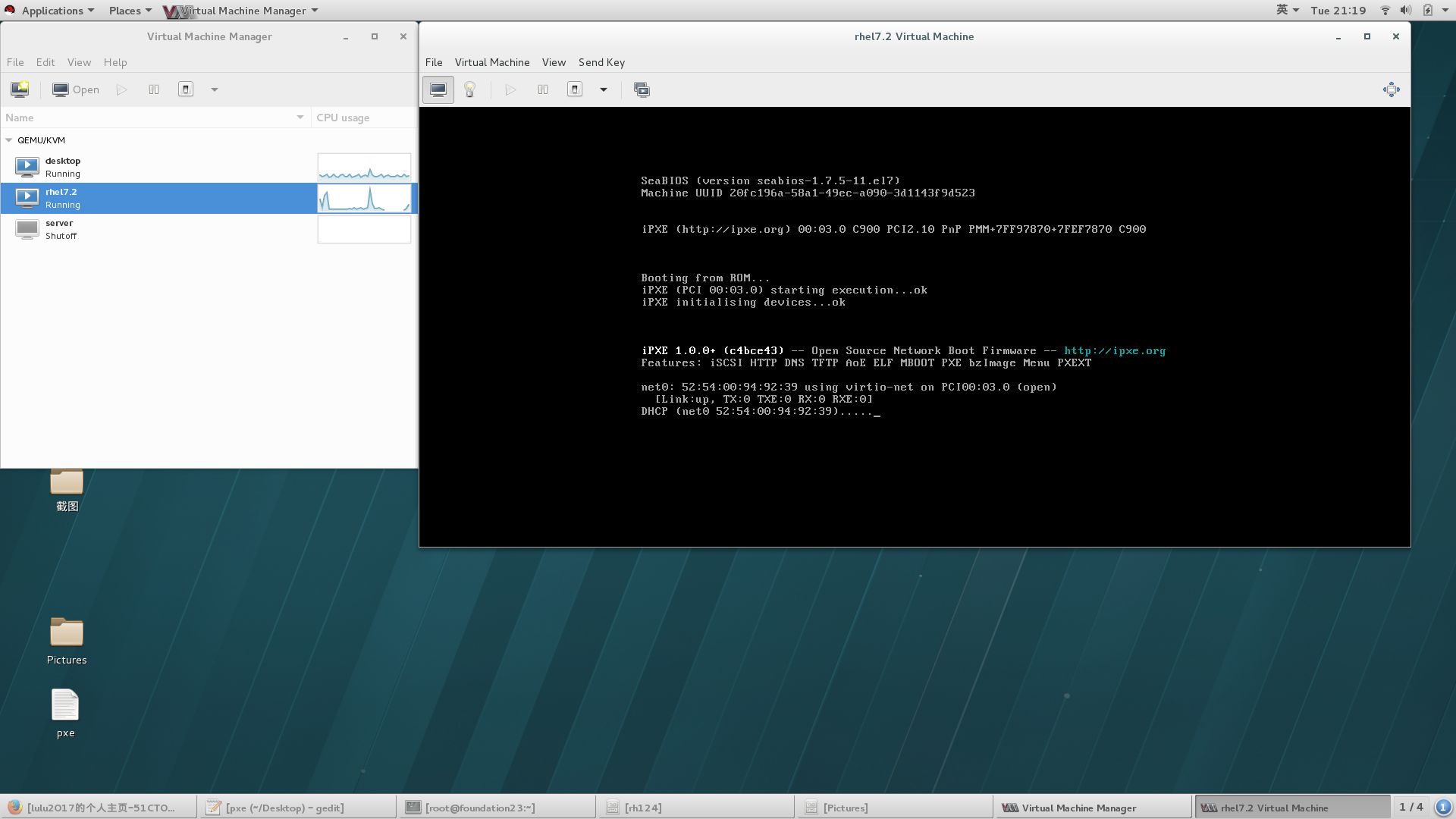This screenshot has height=819, width=1456.
Task: Click the lightbulb/power icon in VM toolbar
Action: tap(470, 89)
